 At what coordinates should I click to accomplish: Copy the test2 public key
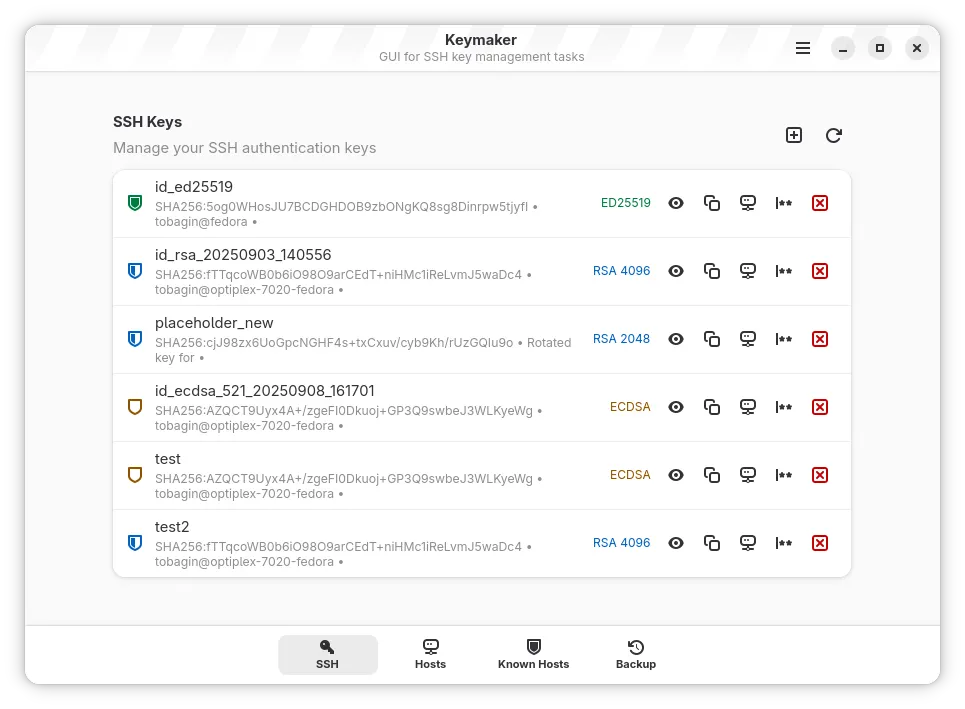pyautogui.click(x=712, y=543)
